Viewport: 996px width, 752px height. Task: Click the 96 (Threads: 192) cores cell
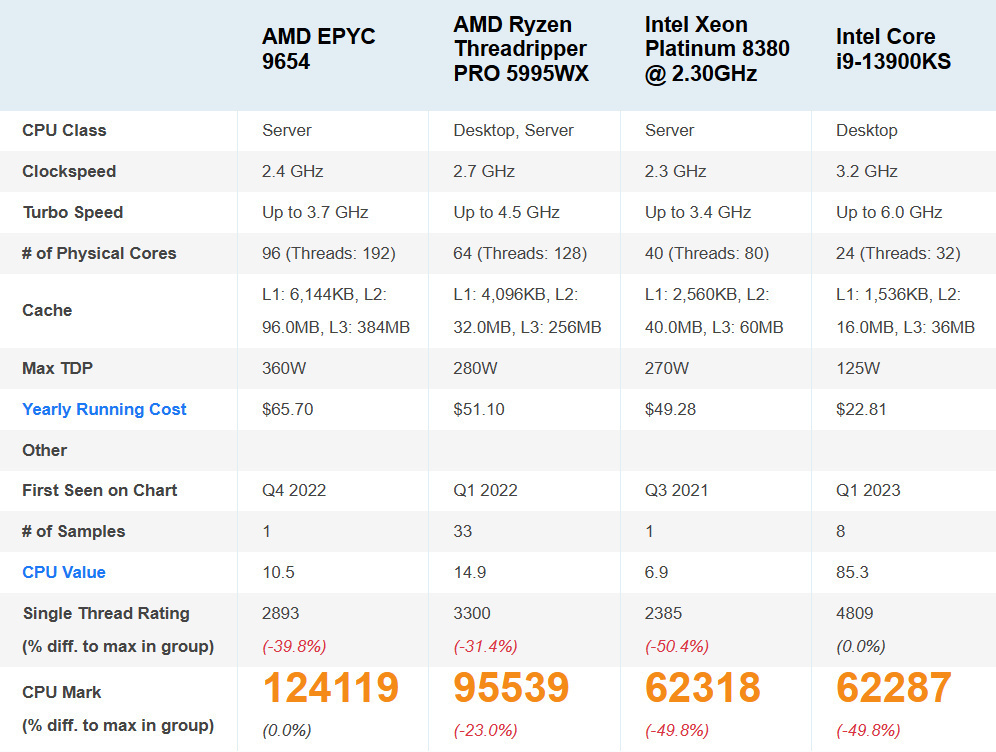[329, 253]
